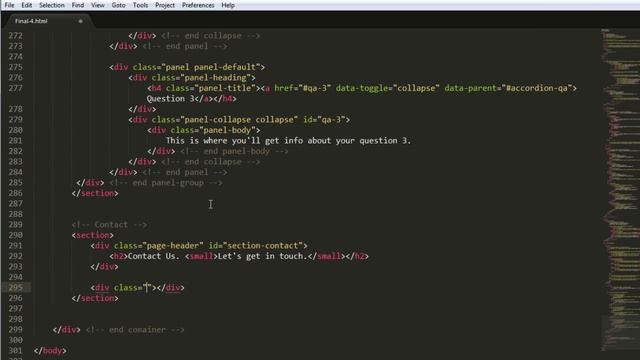The width and height of the screenshot is (640, 360).
Task: Open the Goto menu
Action: pos(118,5)
